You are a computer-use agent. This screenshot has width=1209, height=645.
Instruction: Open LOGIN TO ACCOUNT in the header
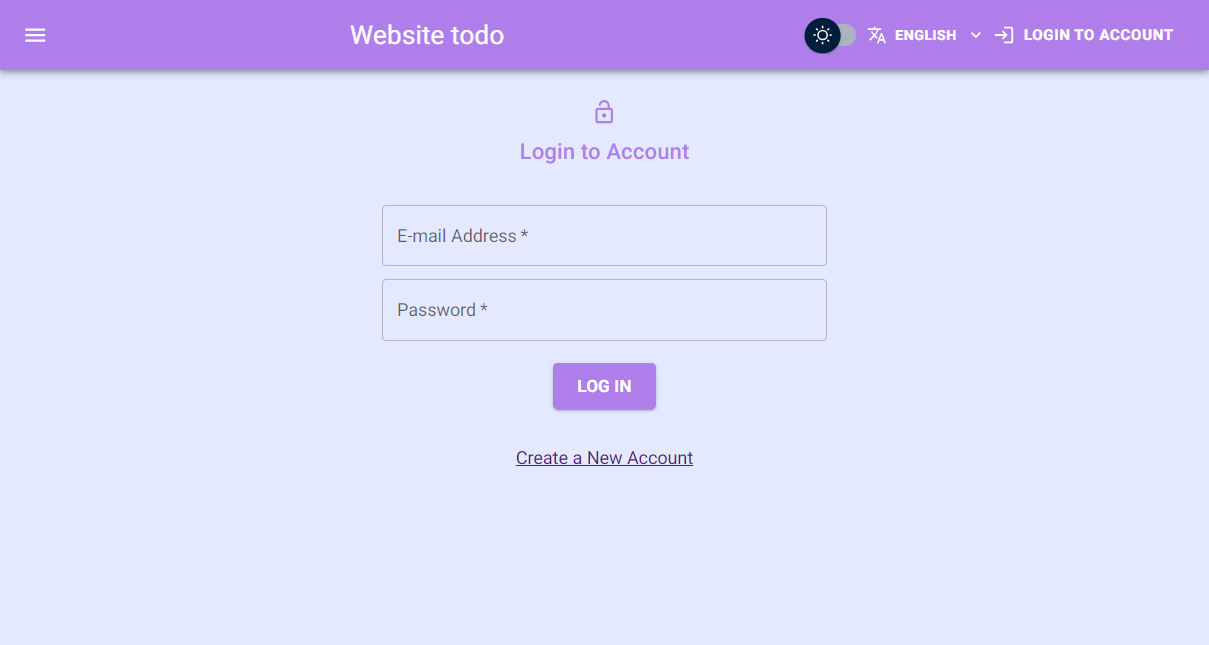tap(1097, 35)
